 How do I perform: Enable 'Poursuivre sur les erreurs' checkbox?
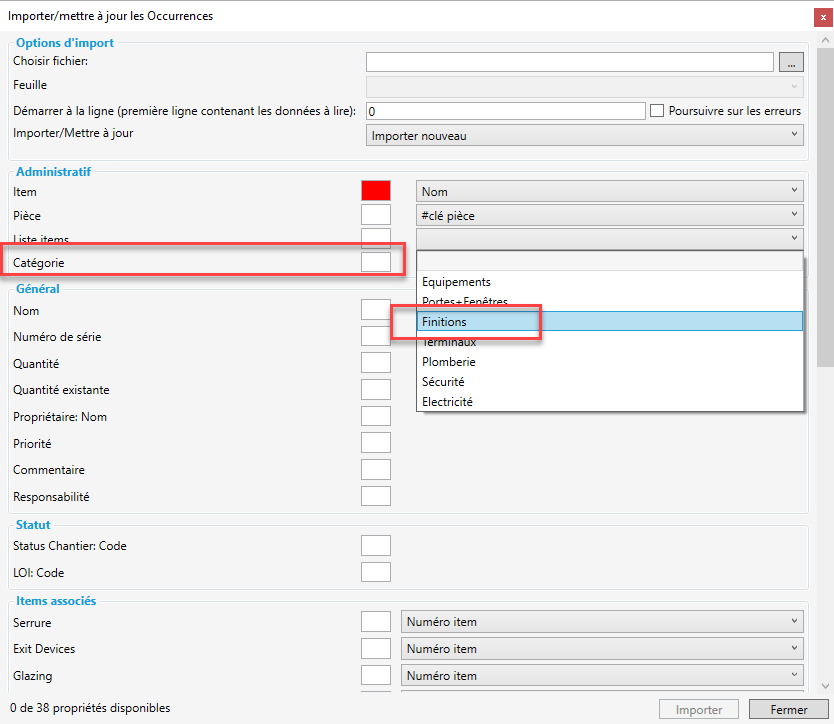pyautogui.click(x=657, y=111)
